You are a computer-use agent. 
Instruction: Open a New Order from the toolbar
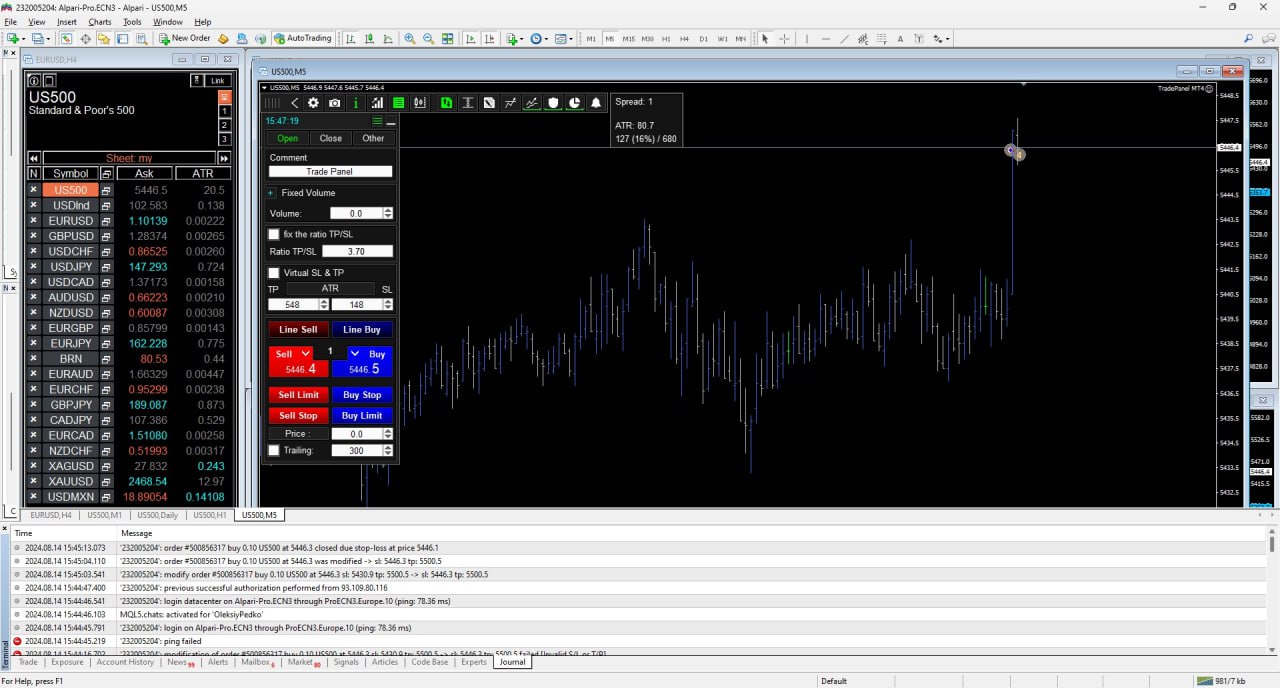190,38
